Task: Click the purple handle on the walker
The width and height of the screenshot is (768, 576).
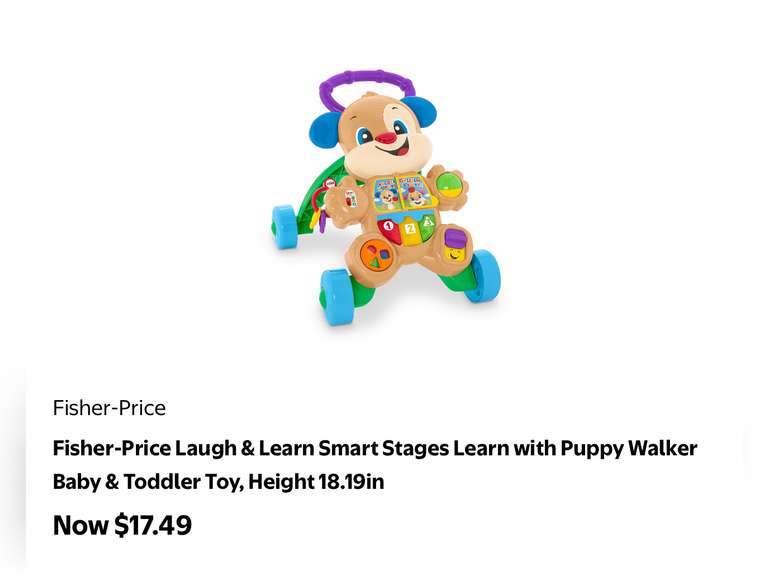Action: pyautogui.click(x=366, y=86)
